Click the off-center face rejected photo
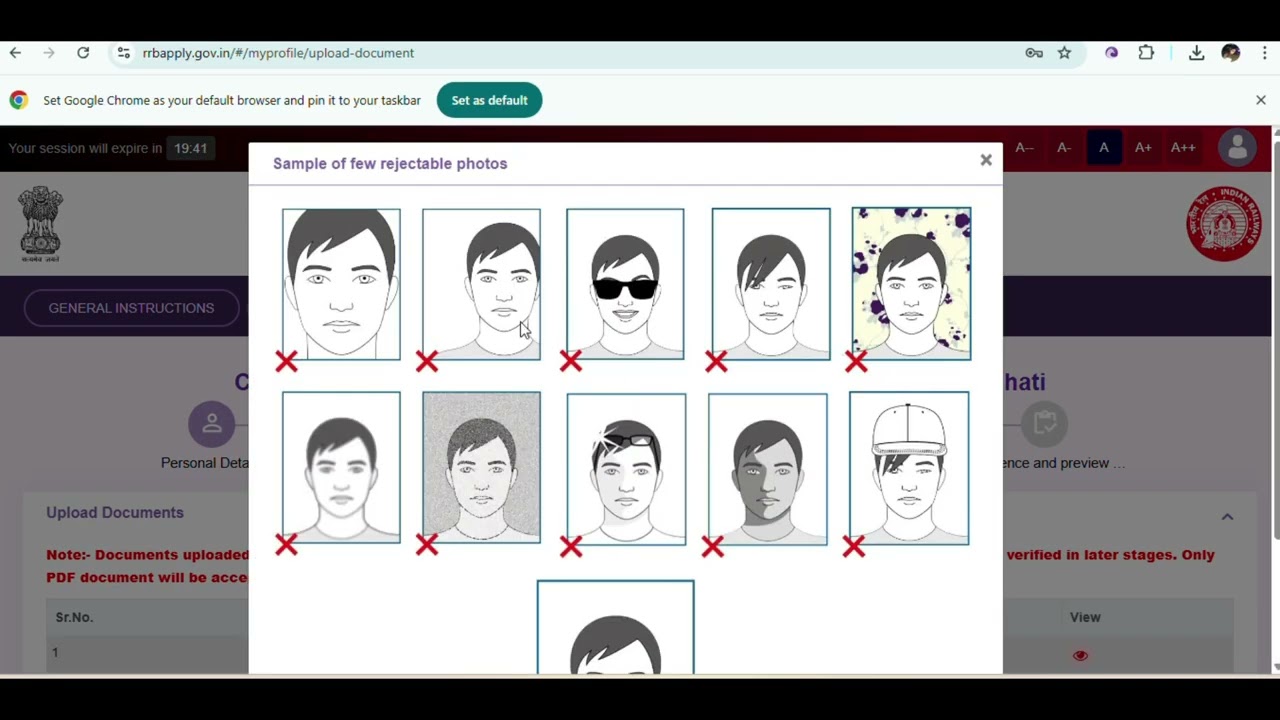The height and width of the screenshot is (720, 1280). [481, 284]
